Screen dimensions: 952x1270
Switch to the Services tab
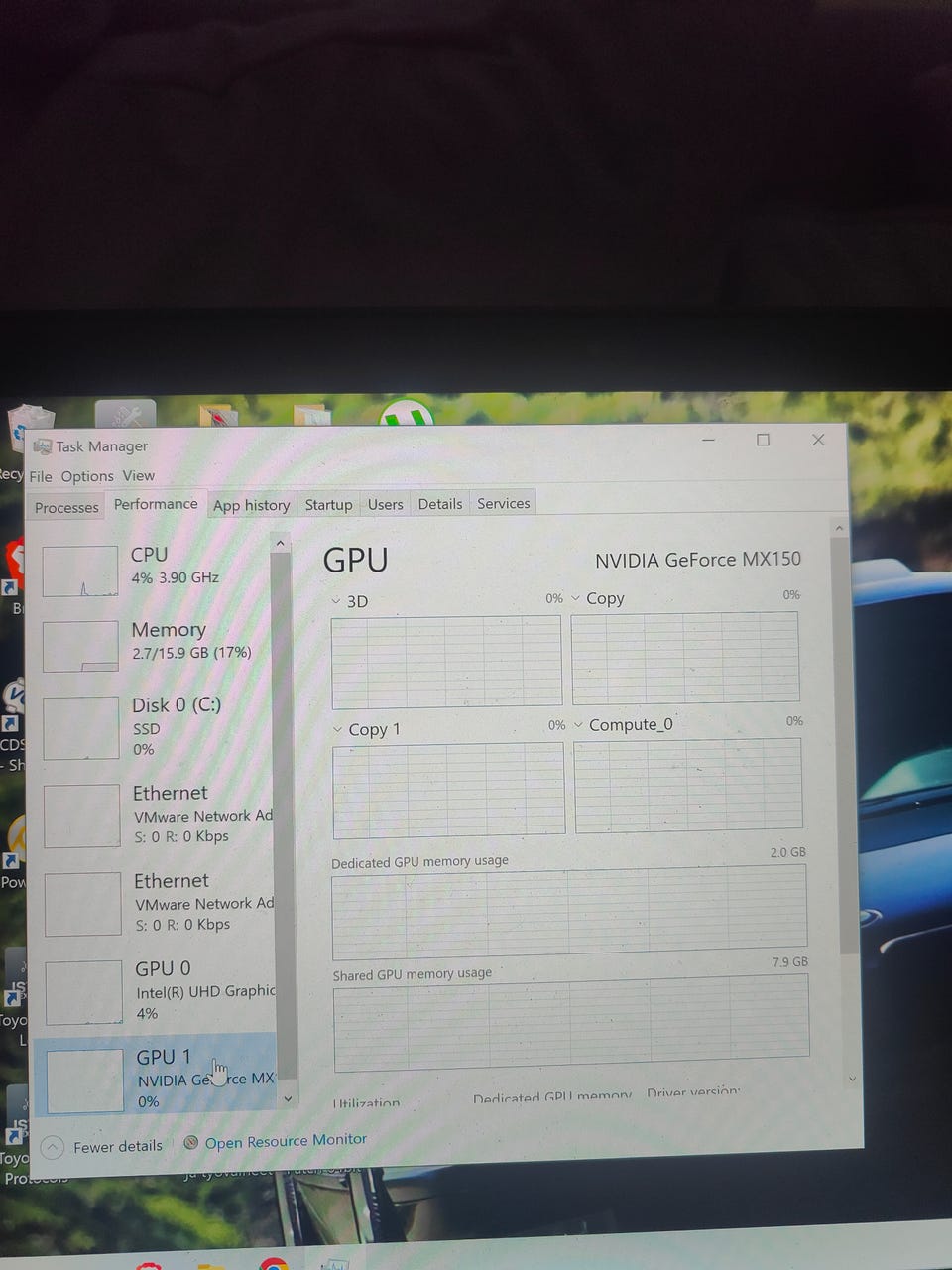pyautogui.click(x=504, y=503)
